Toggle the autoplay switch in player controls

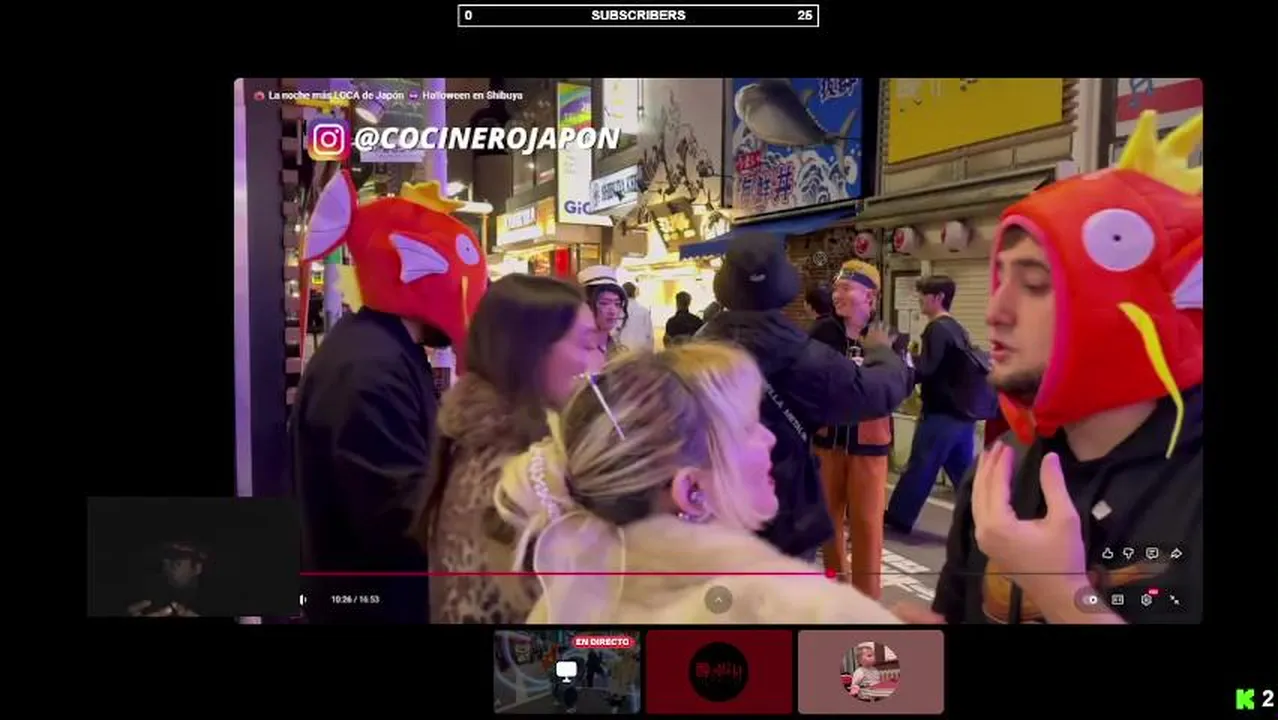coord(1090,600)
